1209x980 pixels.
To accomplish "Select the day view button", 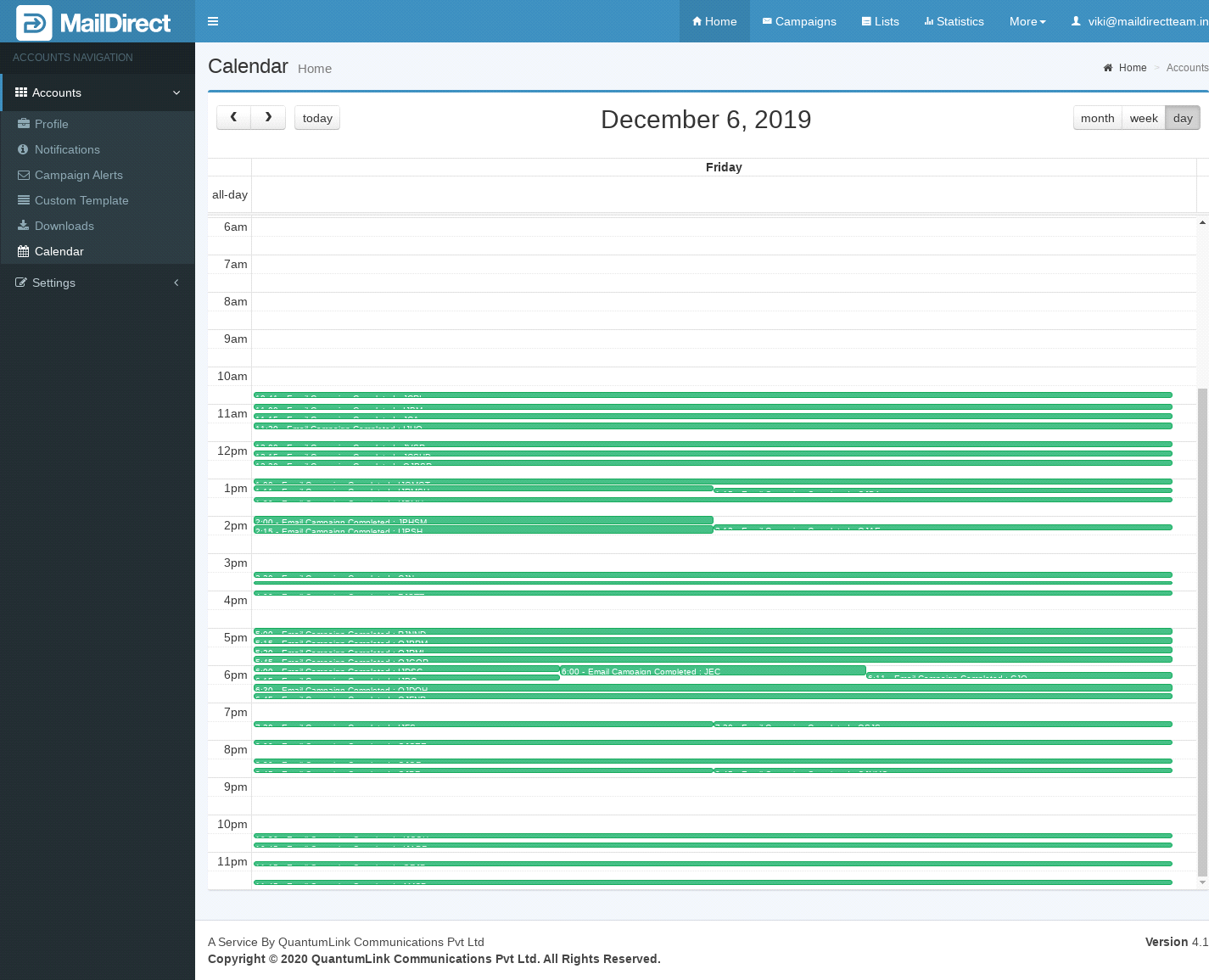I will (1183, 118).
